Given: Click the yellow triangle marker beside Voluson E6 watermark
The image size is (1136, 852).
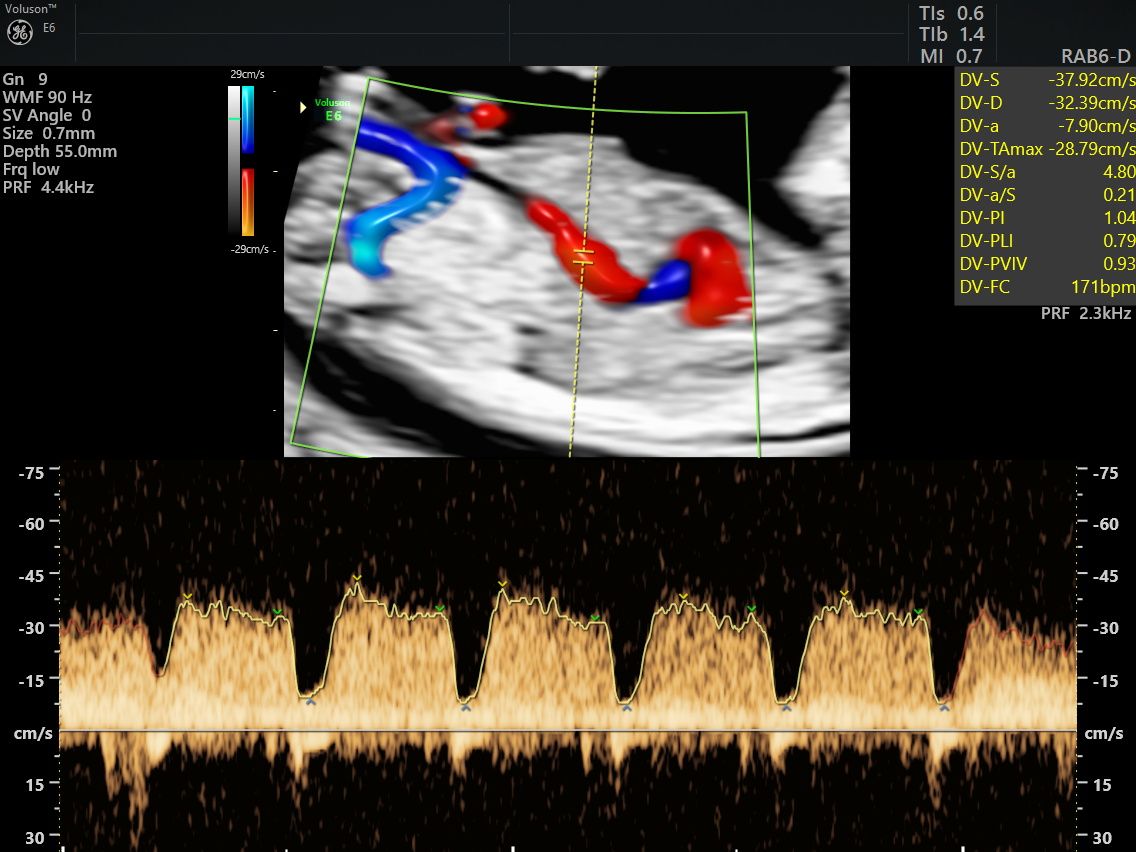Looking at the screenshot, I should coord(304,107).
